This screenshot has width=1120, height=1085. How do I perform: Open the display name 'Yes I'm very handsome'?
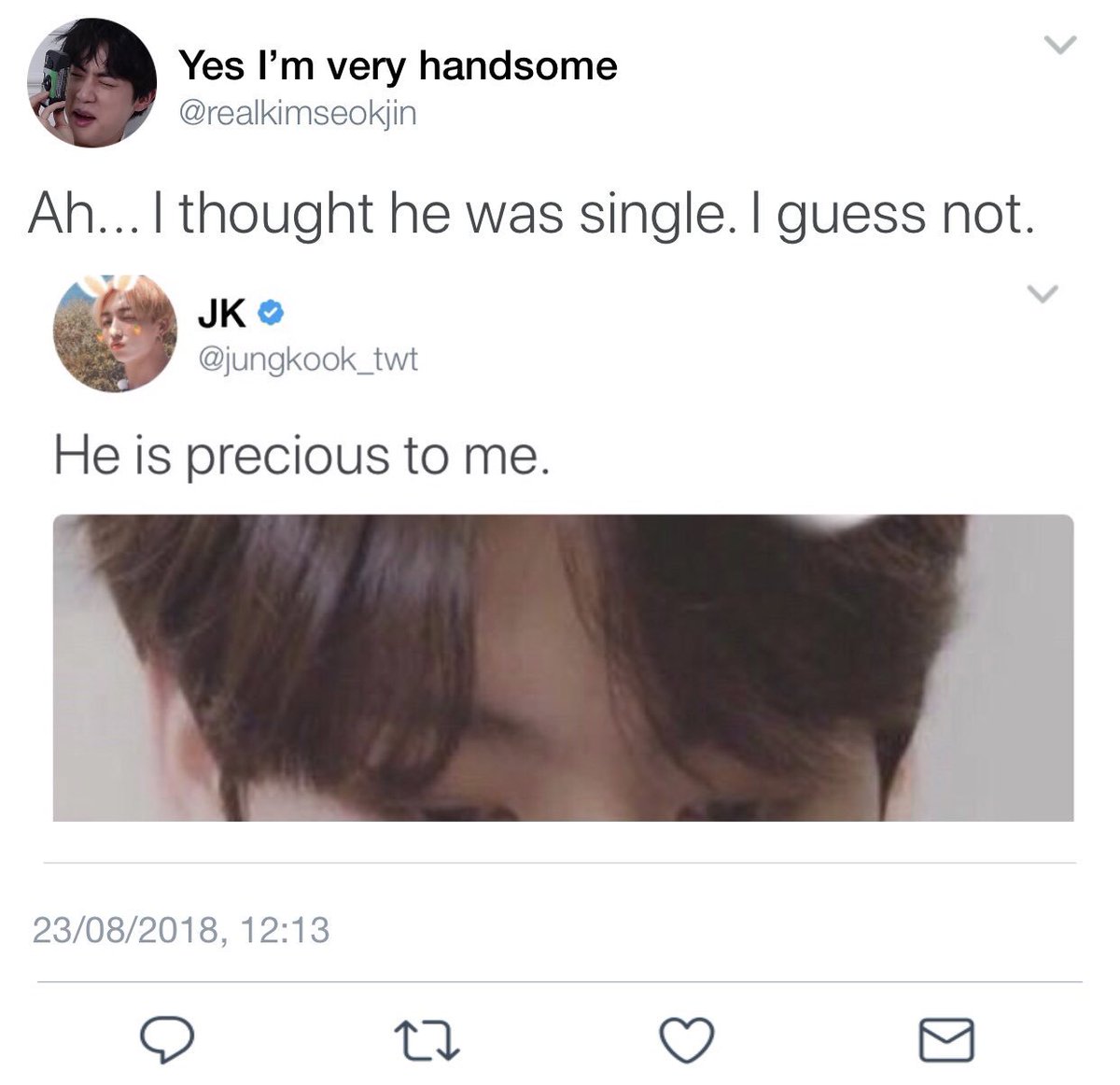coord(398,65)
